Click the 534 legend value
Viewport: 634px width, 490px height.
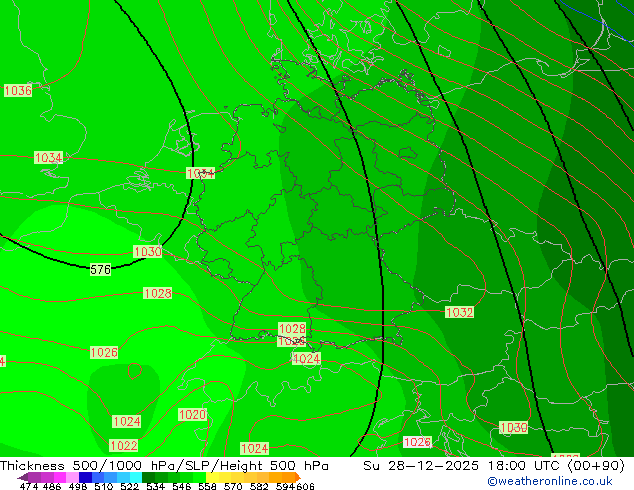155,486
